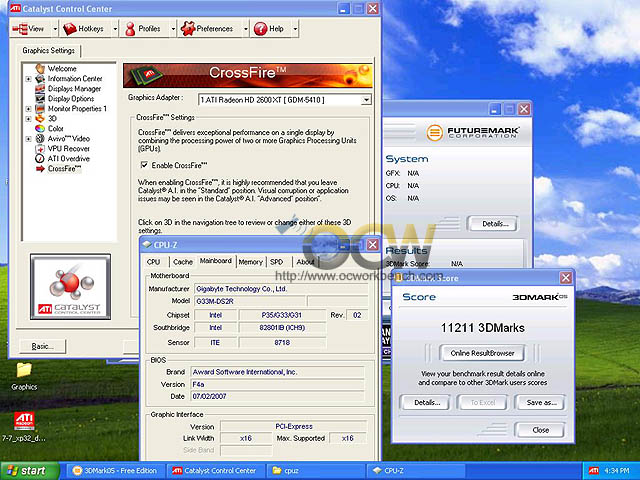Viewport: 640px width, 480px height.
Task: Click the ATI Catalyst logo thumbnail
Action: [x=70, y=287]
